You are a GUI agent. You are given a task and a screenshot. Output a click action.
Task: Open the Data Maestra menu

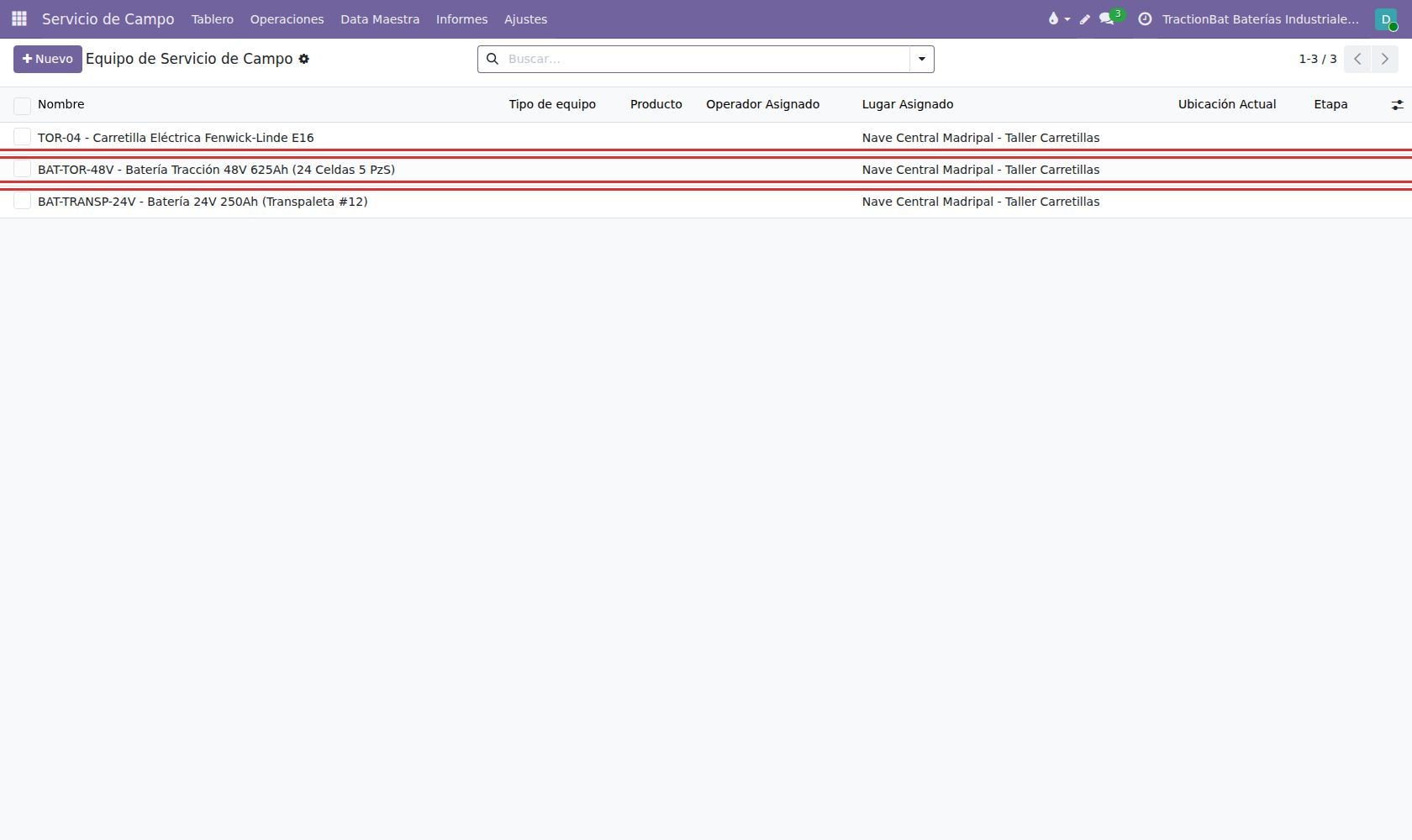coord(380,18)
